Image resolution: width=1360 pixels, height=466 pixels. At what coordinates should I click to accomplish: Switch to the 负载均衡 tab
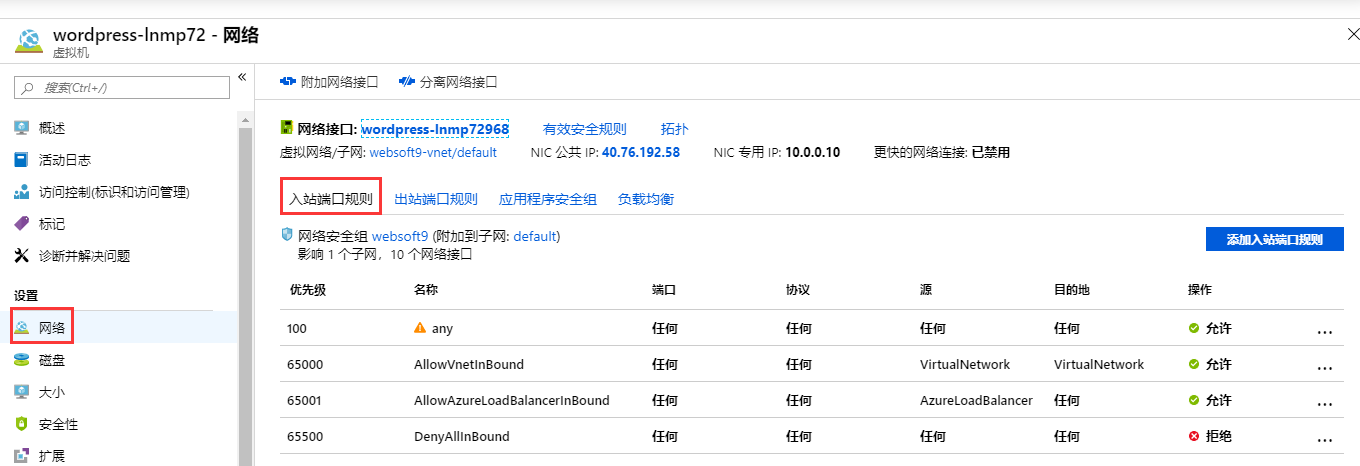[x=646, y=199]
